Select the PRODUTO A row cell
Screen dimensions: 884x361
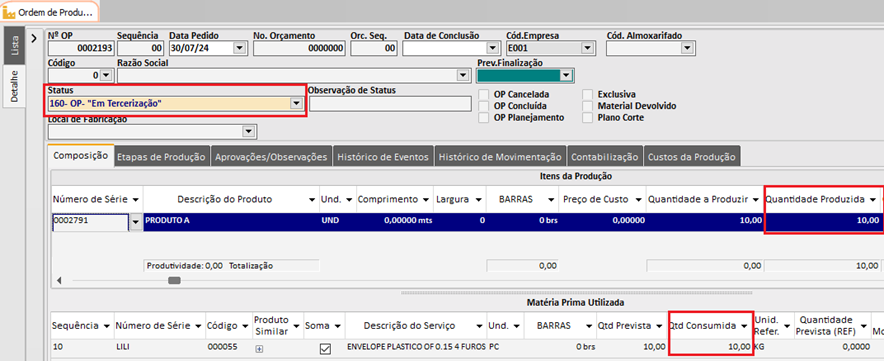(231, 222)
